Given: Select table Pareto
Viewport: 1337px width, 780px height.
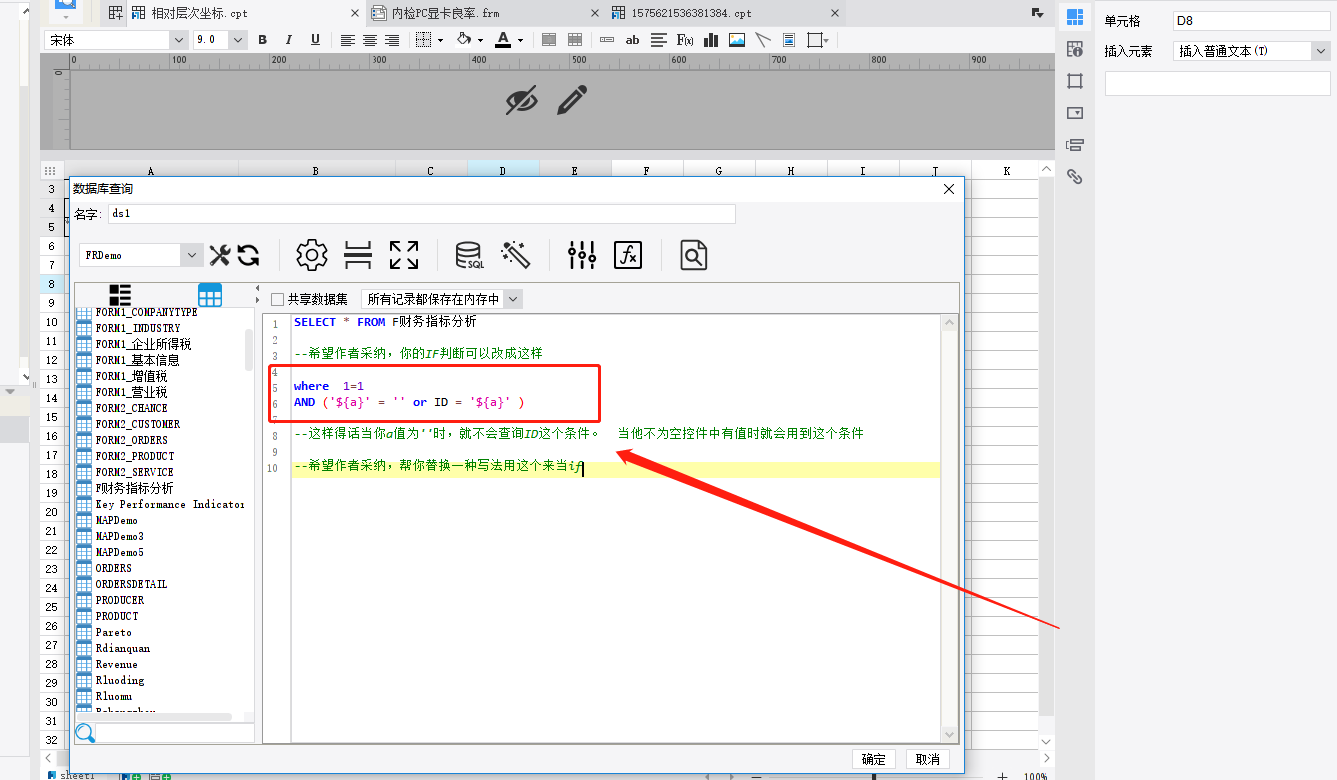Looking at the screenshot, I should click(x=113, y=632).
